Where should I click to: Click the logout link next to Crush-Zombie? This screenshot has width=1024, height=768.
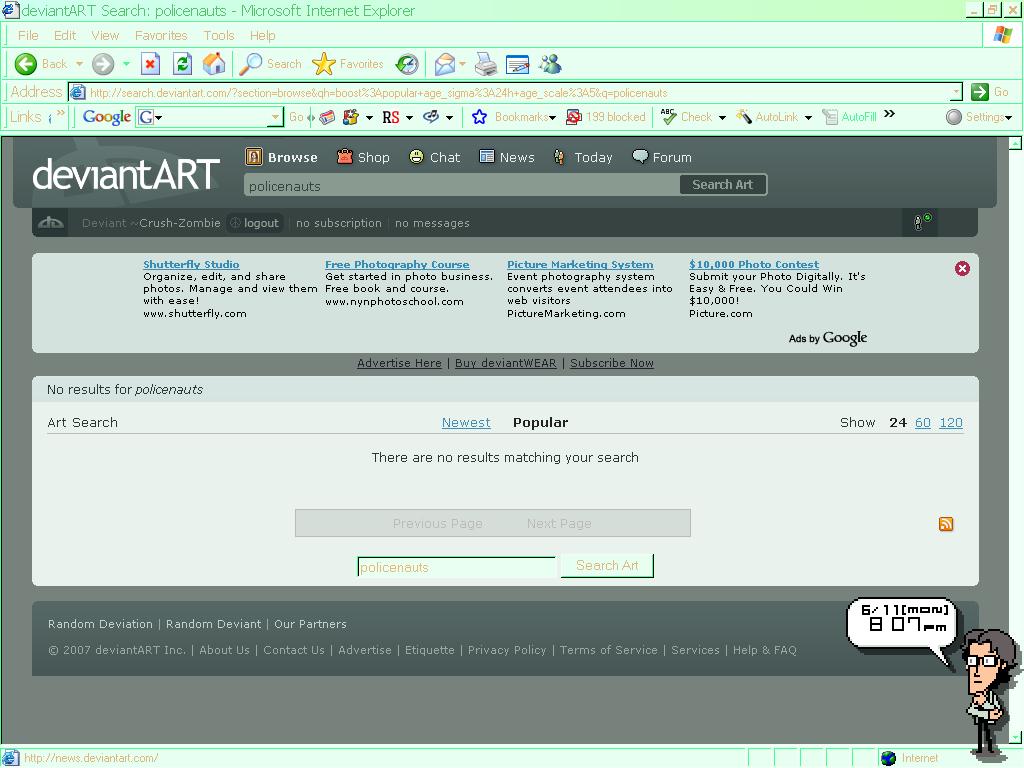261,223
